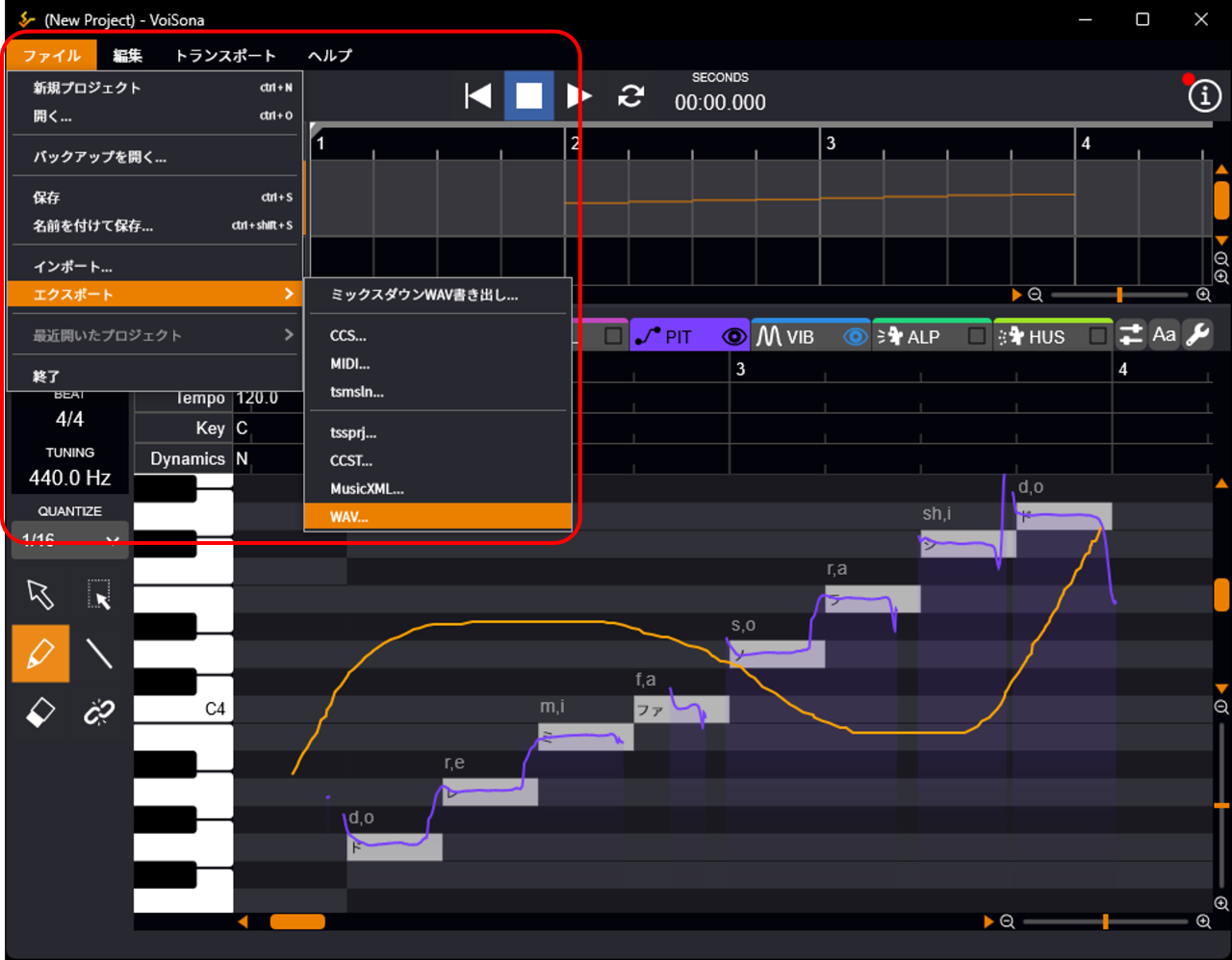Open the wrench settings icon
1232x960 pixels.
coord(1197,335)
